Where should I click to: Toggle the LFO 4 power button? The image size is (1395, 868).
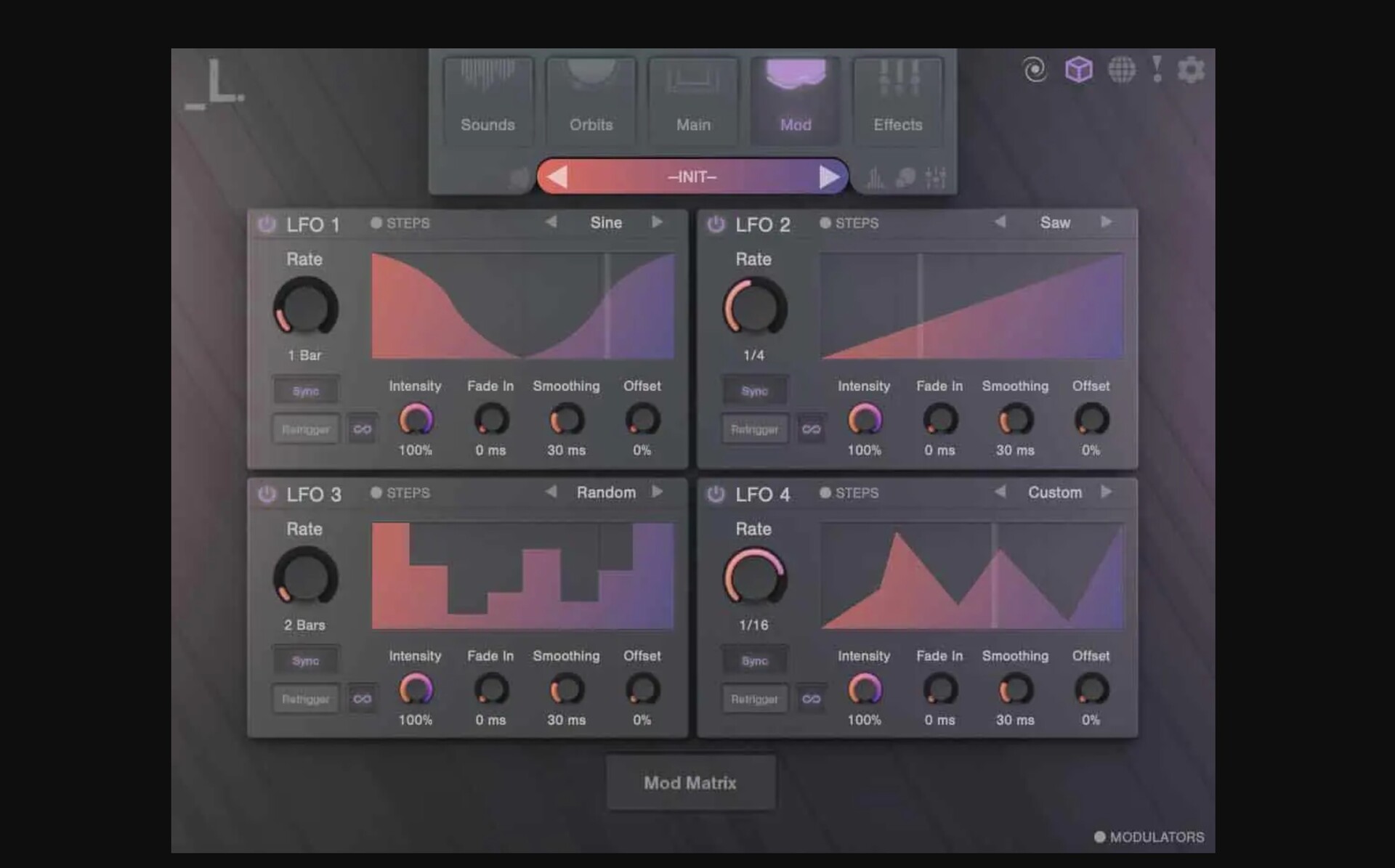click(x=716, y=494)
